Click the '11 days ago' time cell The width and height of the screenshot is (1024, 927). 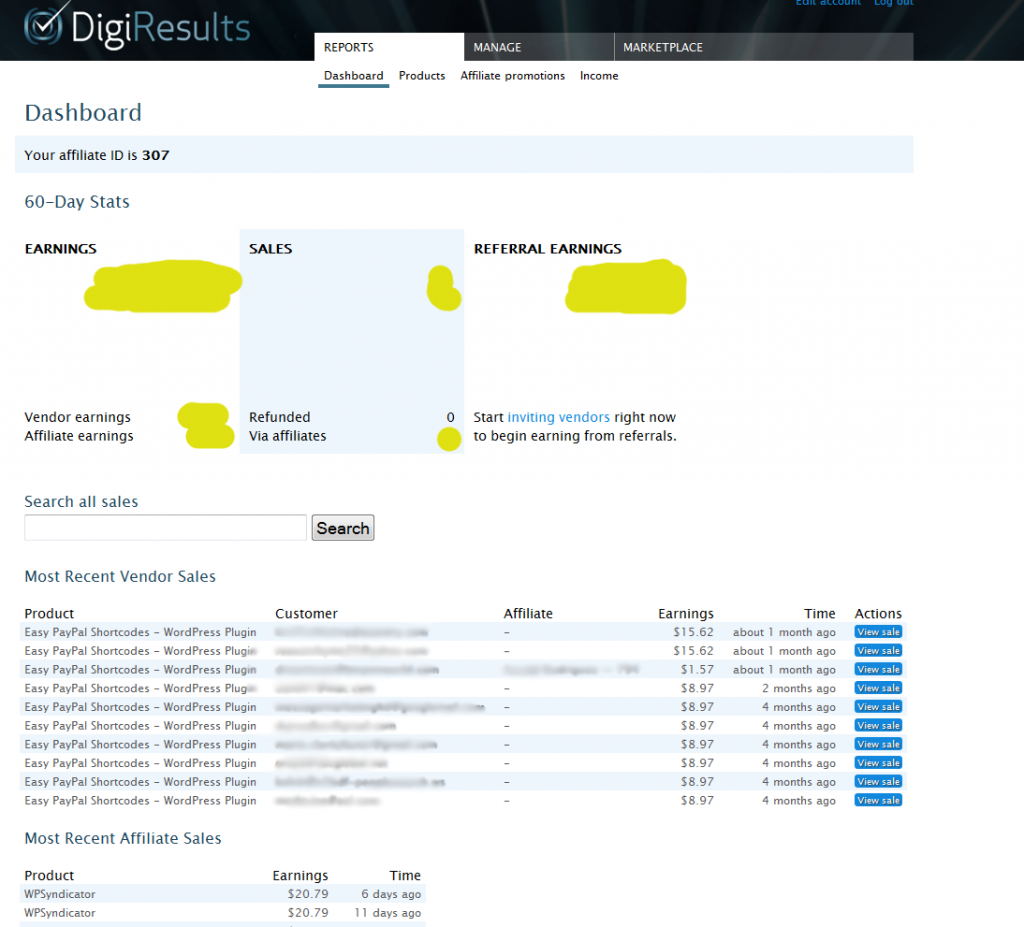point(388,913)
